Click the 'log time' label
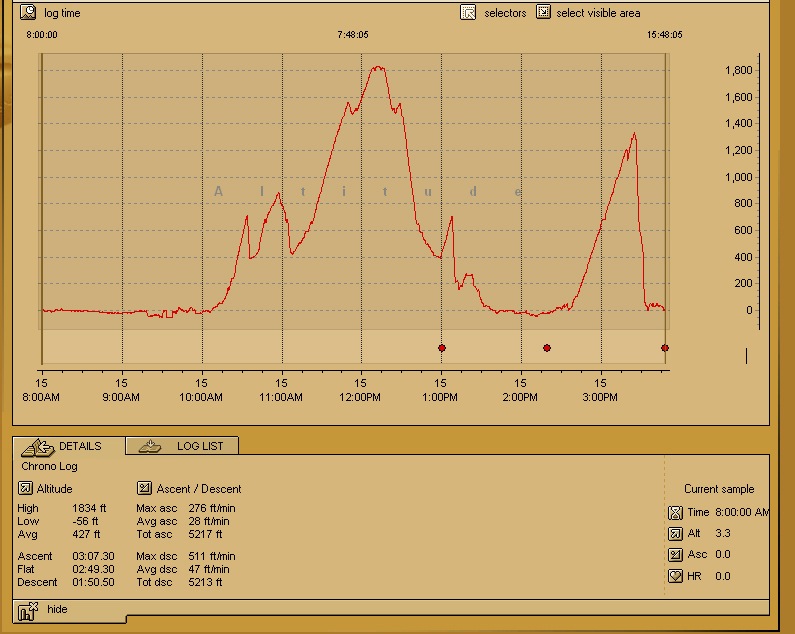Screen dimensions: 795x634 pos(62,13)
